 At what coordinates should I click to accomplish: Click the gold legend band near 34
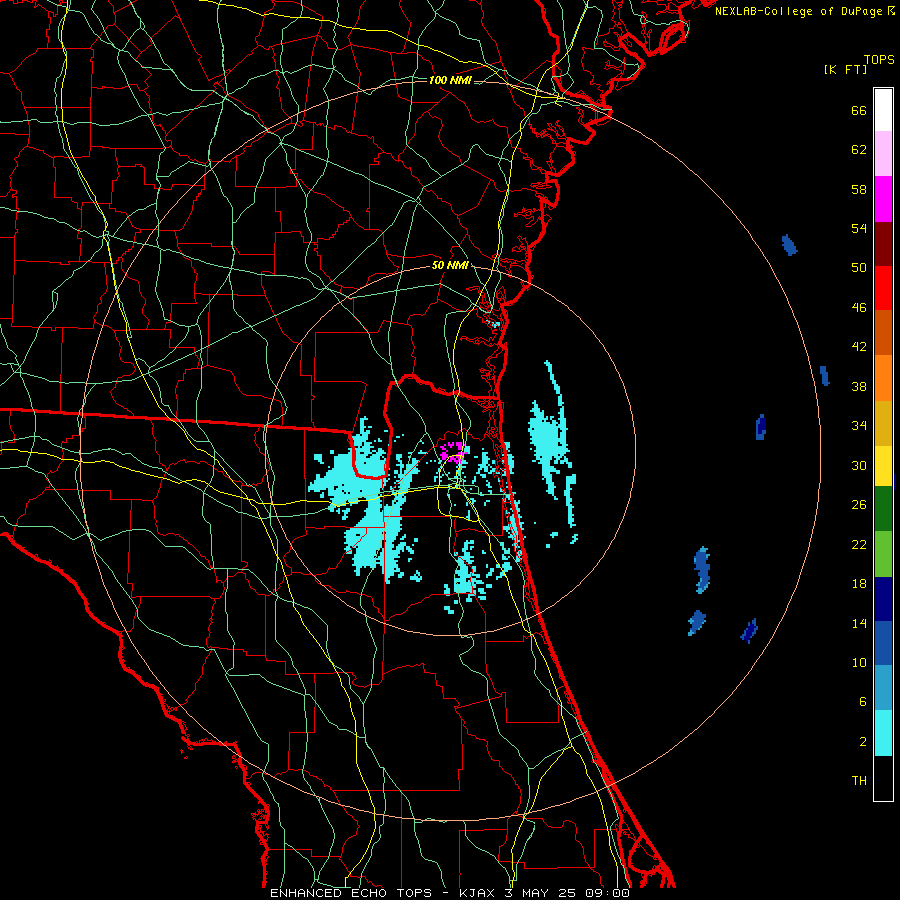tap(883, 423)
